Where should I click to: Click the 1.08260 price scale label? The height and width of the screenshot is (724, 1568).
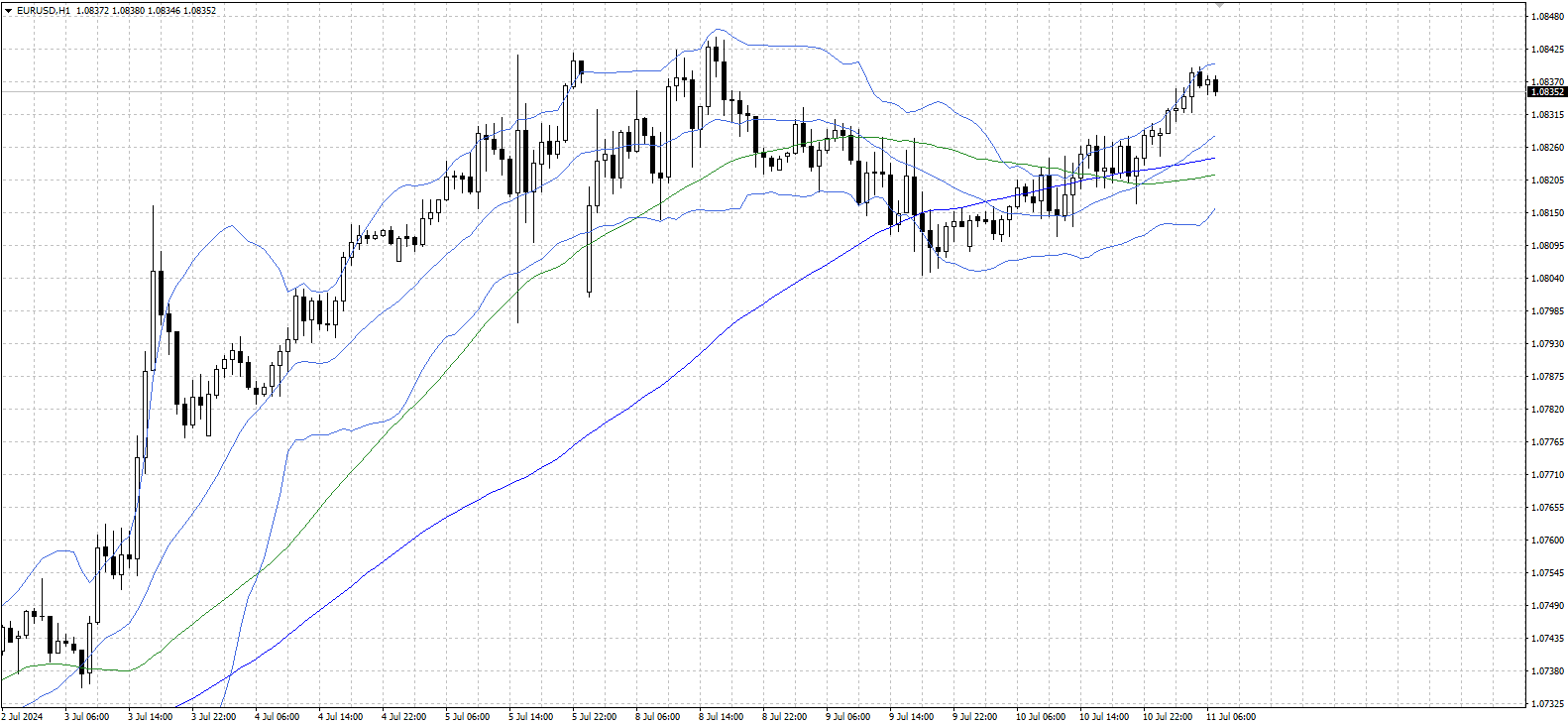coord(1548,147)
